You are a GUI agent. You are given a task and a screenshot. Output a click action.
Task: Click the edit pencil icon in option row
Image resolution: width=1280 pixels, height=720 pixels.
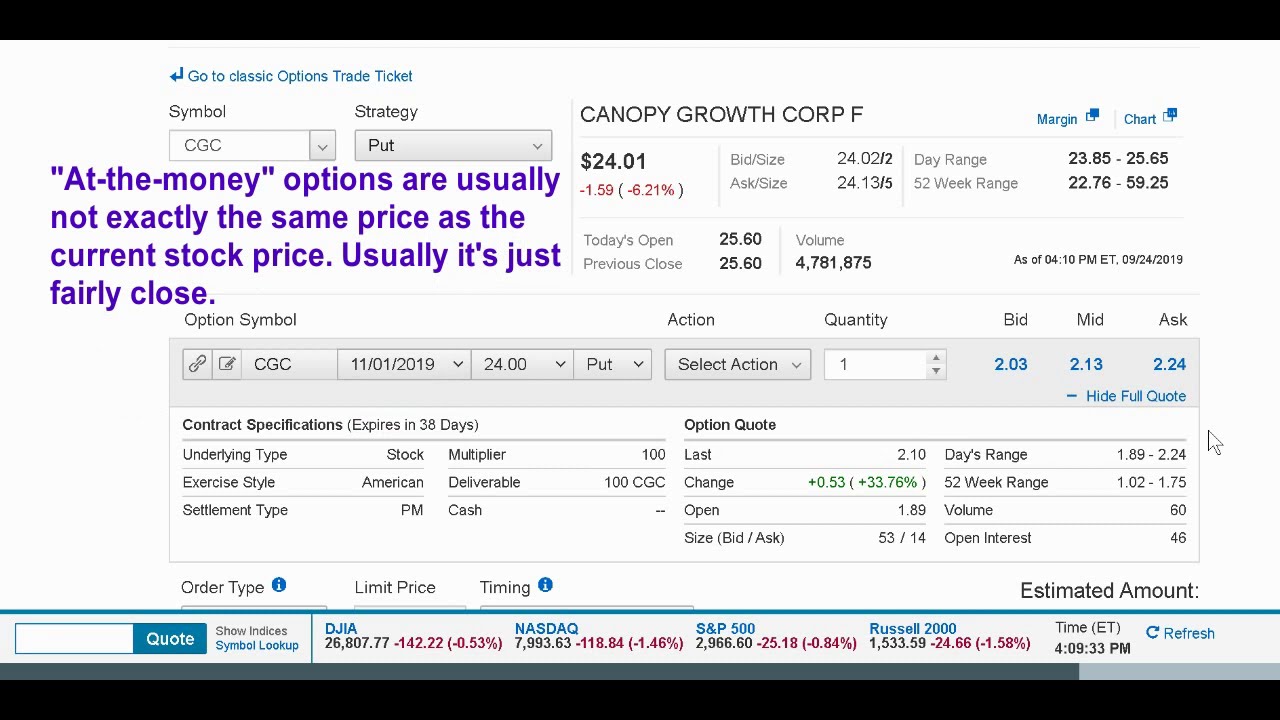click(x=227, y=364)
